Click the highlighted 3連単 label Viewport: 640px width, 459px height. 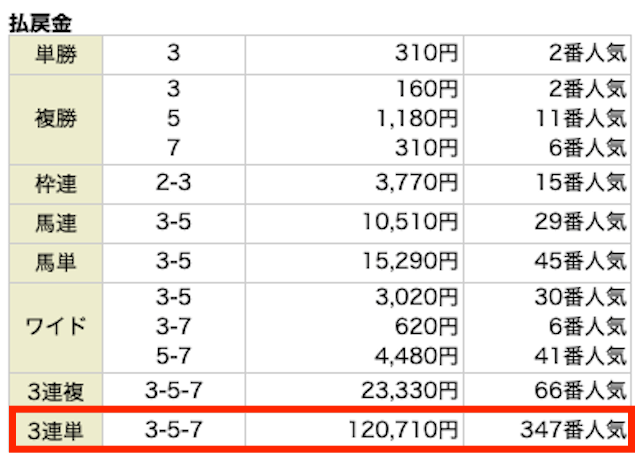tap(56, 430)
